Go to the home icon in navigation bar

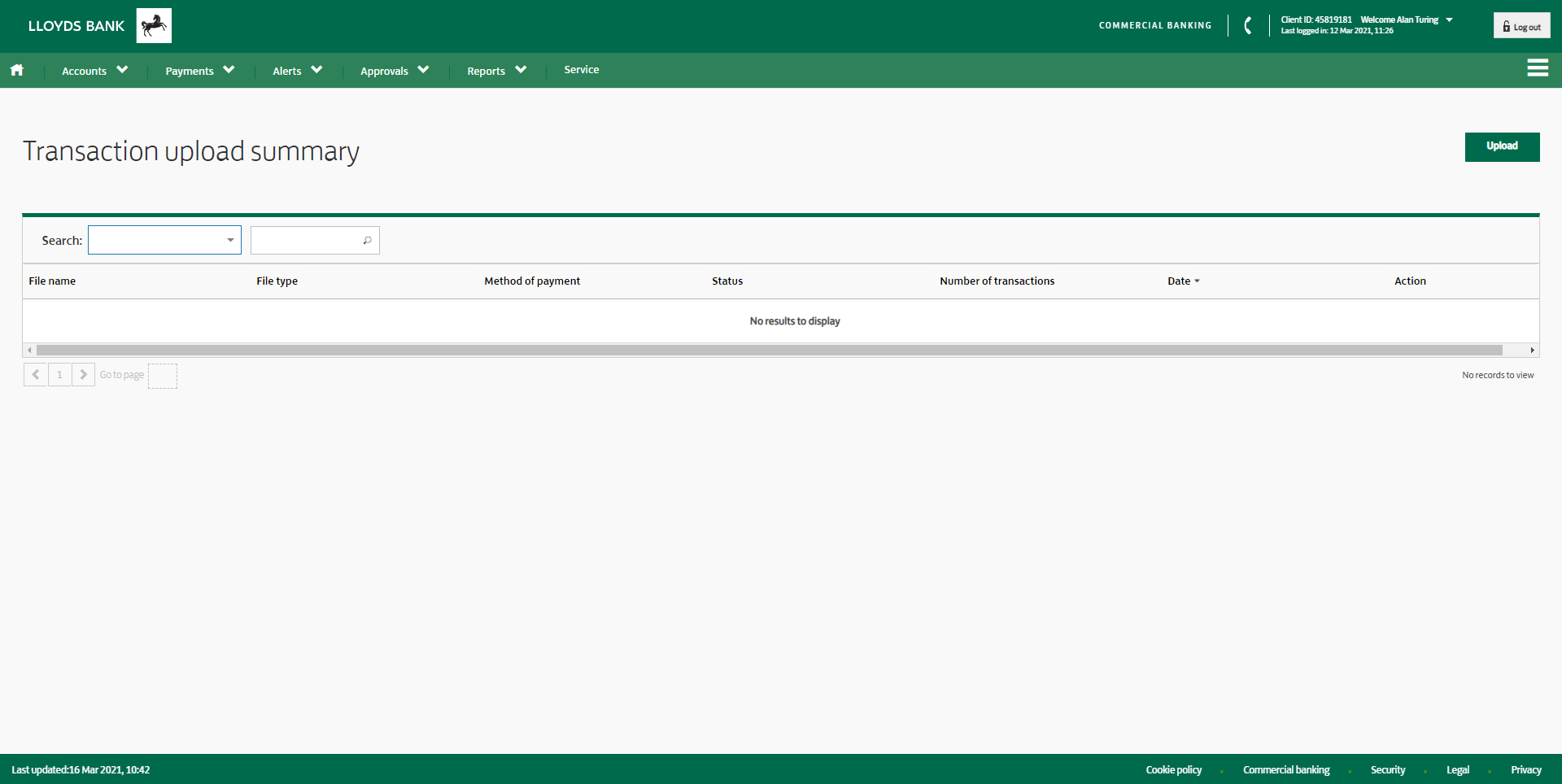tap(17, 71)
